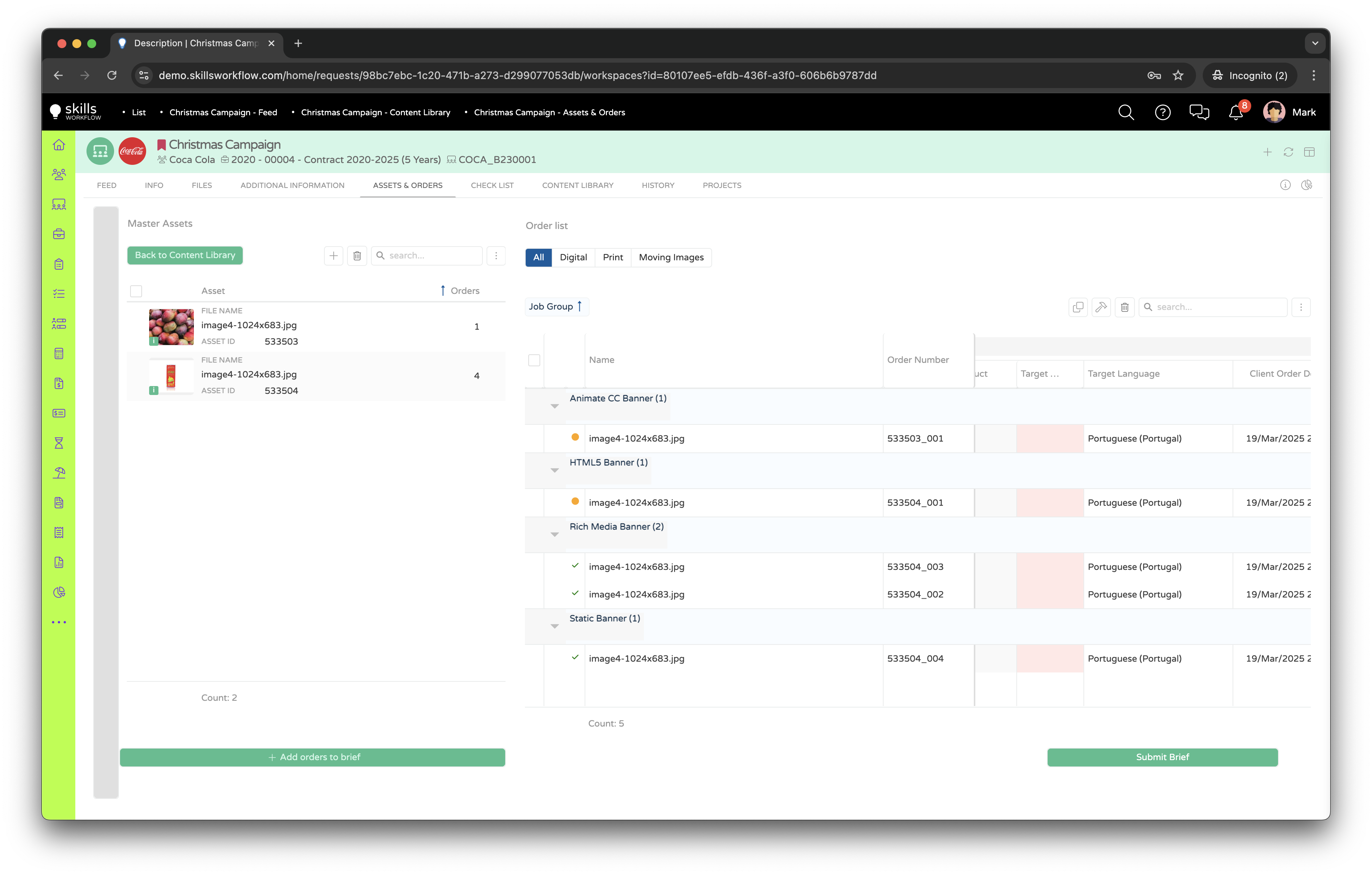Screen dimensions: 1372x875
Task: Open Order list three-dot options menu
Action: pyautogui.click(x=1300, y=307)
